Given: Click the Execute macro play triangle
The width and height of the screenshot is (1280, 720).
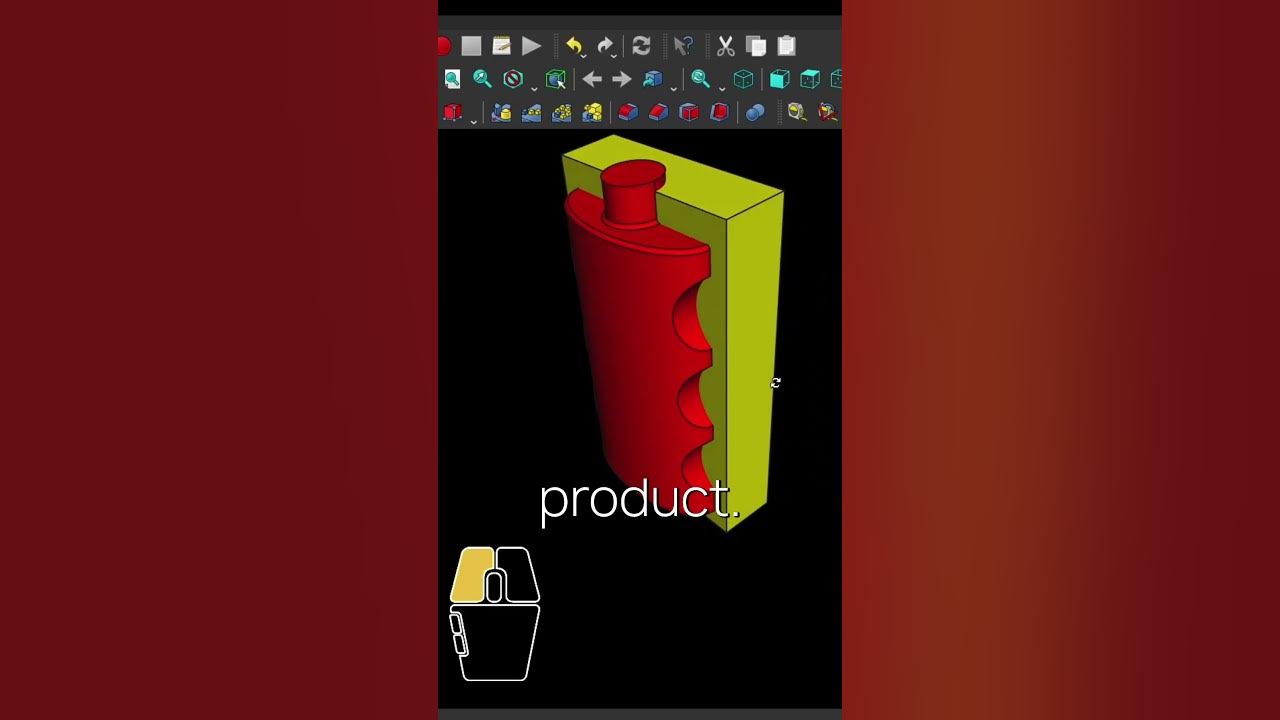Looking at the screenshot, I should pos(531,46).
